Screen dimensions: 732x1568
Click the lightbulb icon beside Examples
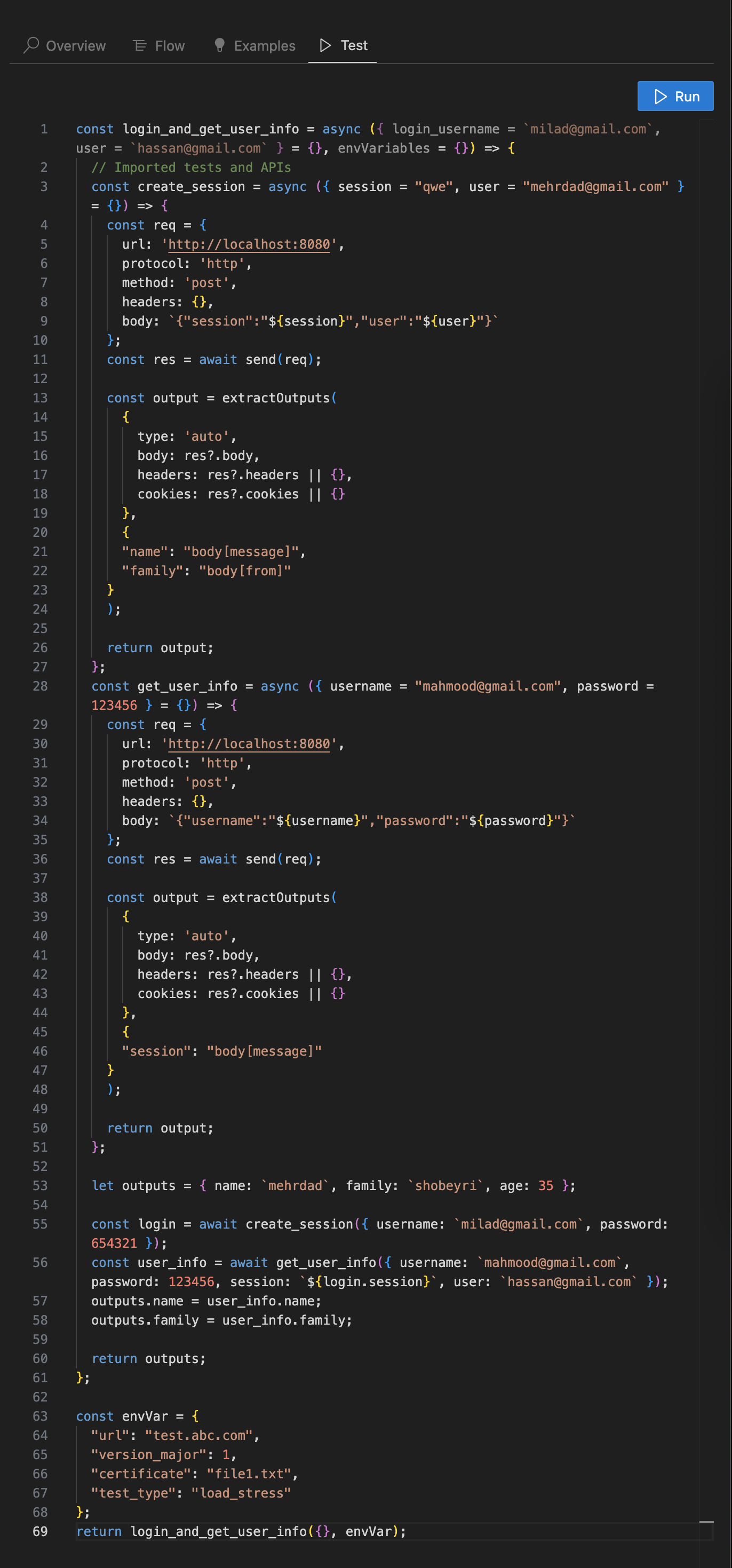pyautogui.click(x=220, y=45)
